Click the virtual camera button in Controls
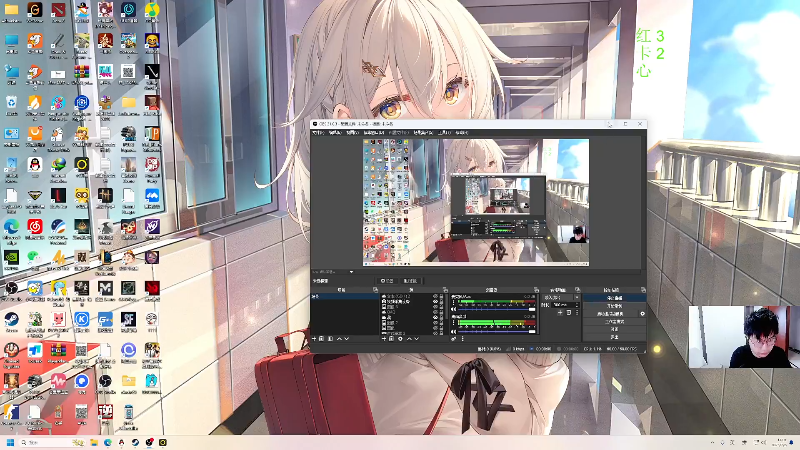 [610, 314]
